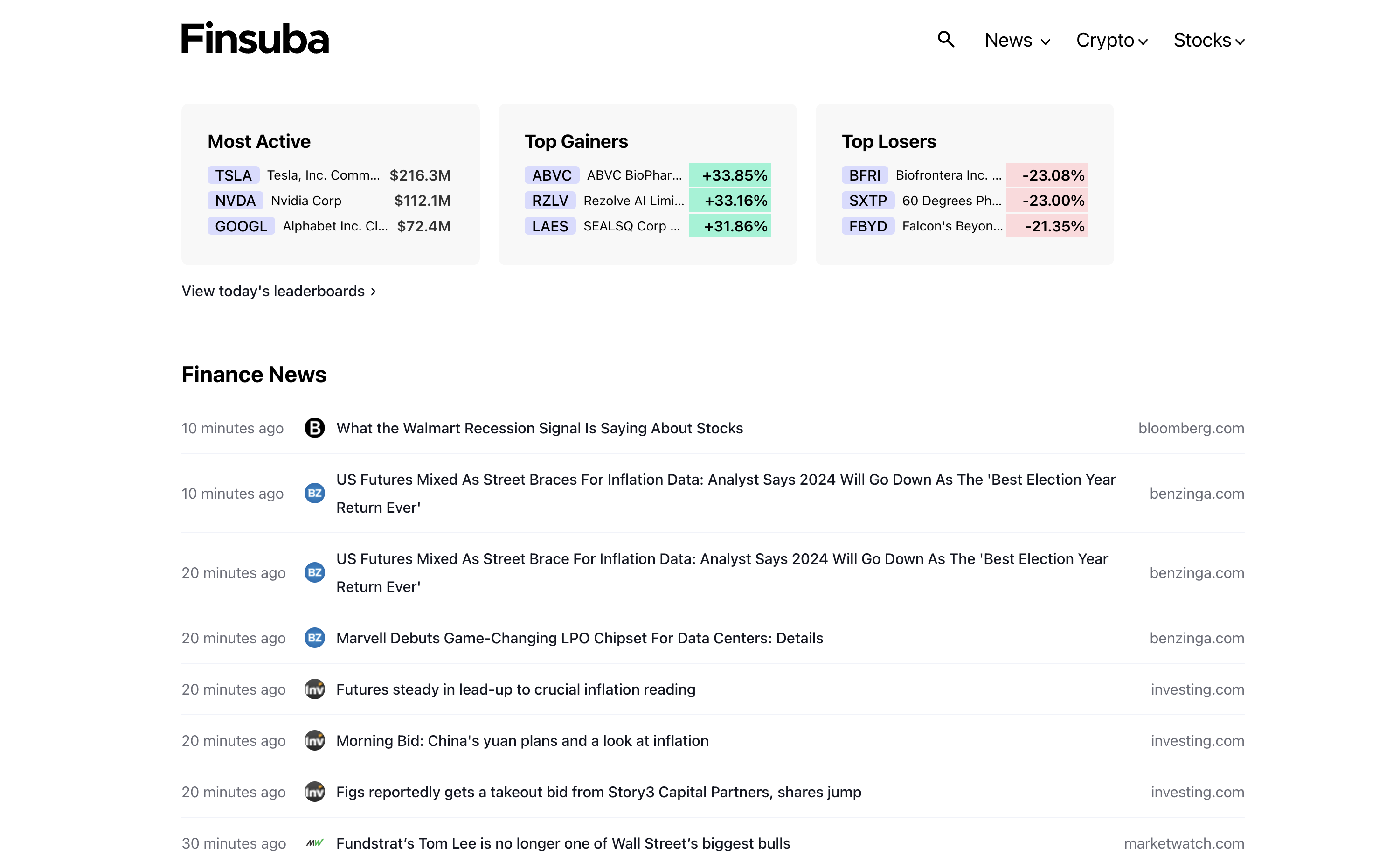
Task: Click Tesla, Inc. company name
Action: coord(324,175)
